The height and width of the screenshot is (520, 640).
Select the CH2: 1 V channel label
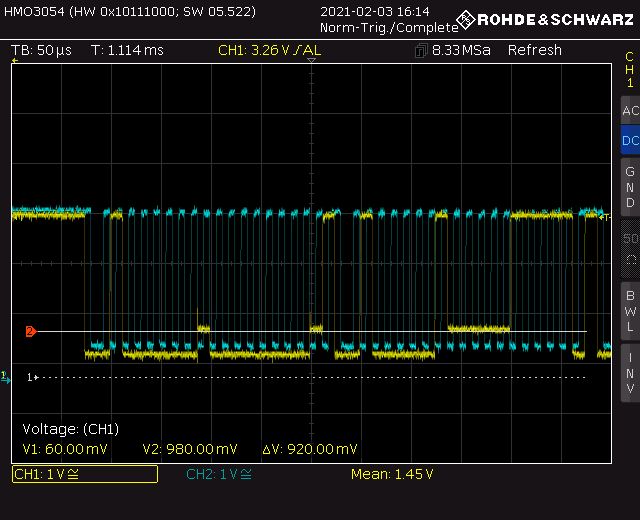click(x=219, y=474)
